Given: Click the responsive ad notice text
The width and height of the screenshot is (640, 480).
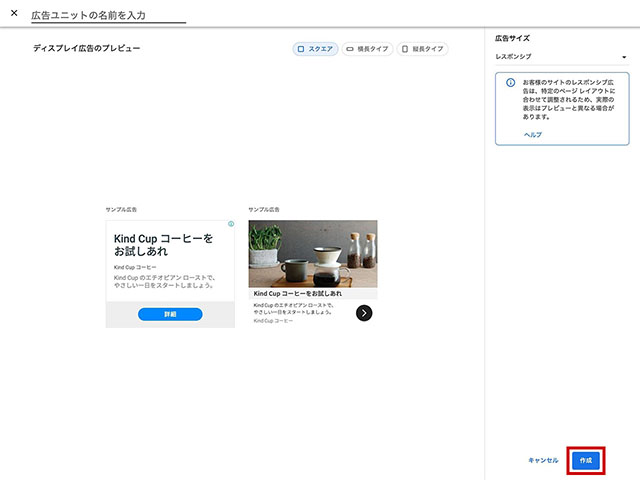Looking at the screenshot, I should click(x=569, y=100).
